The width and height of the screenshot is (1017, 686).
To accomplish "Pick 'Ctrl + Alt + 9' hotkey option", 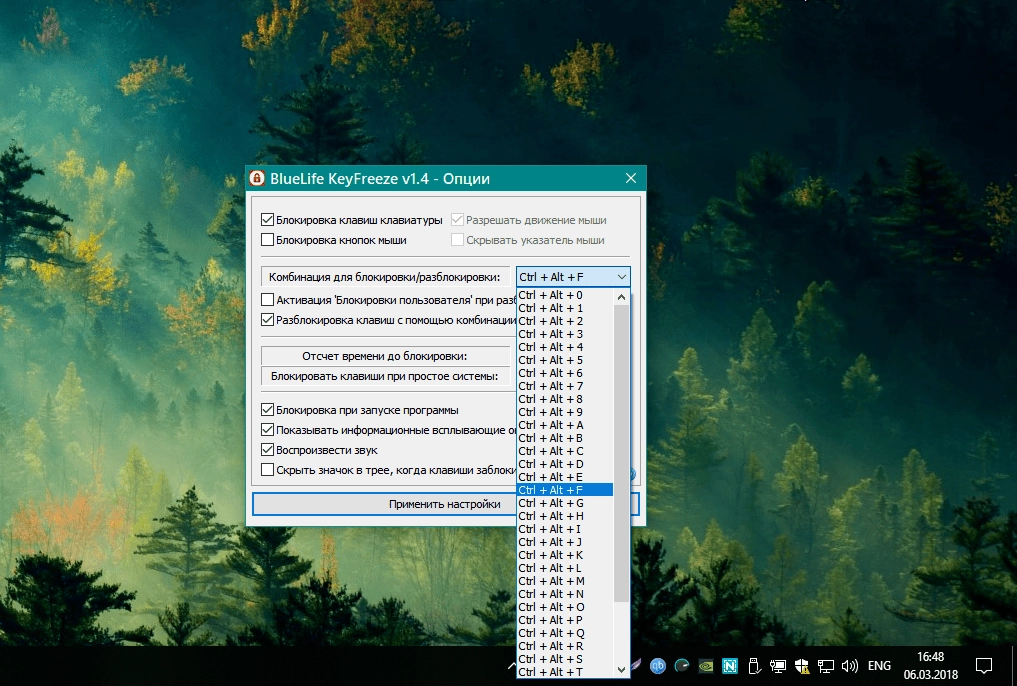I will click(x=565, y=412).
